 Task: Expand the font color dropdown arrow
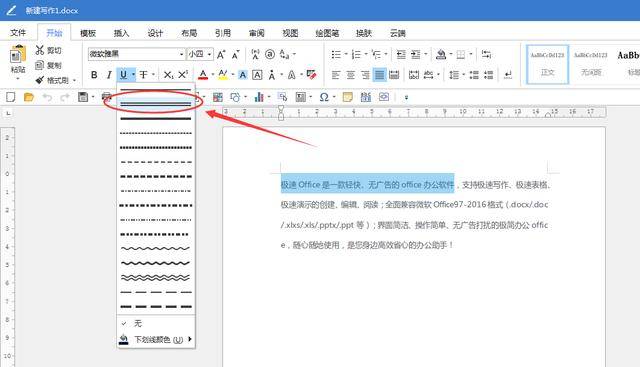click(x=213, y=75)
